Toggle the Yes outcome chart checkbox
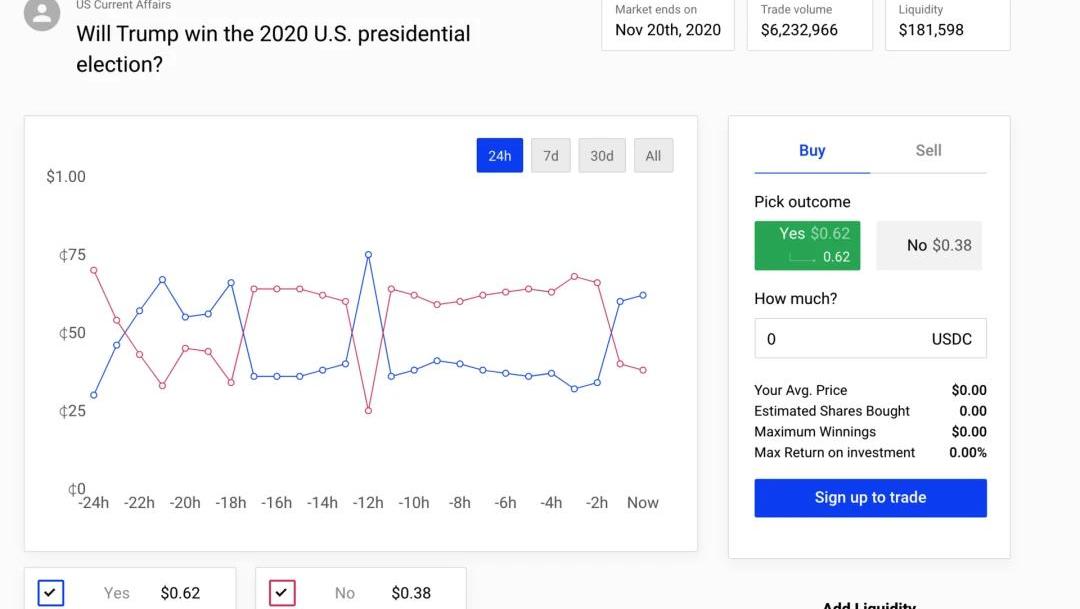The height and width of the screenshot is (609, 1080). pyautogui.click(x=51, y=592)
